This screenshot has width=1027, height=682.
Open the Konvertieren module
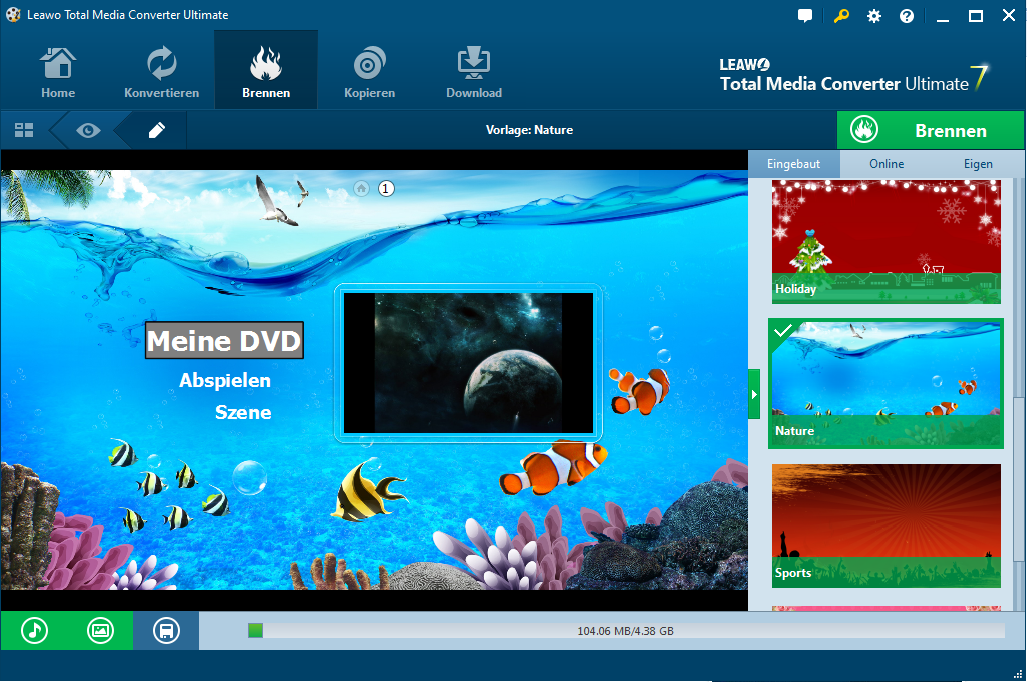point(161,72)
